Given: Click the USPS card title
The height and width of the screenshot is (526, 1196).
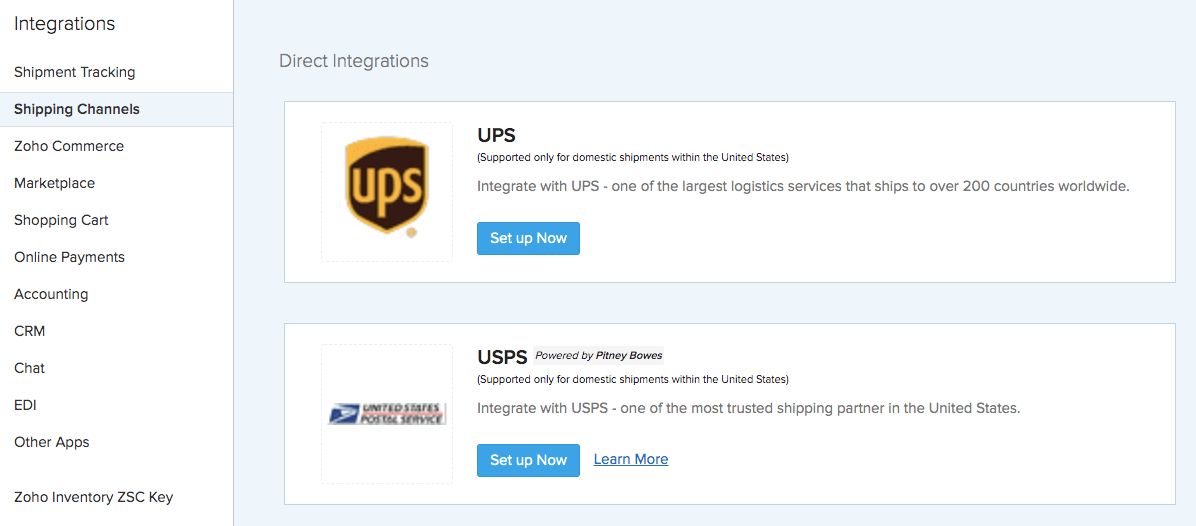Looking at the screenshot, I should point(502,357).
